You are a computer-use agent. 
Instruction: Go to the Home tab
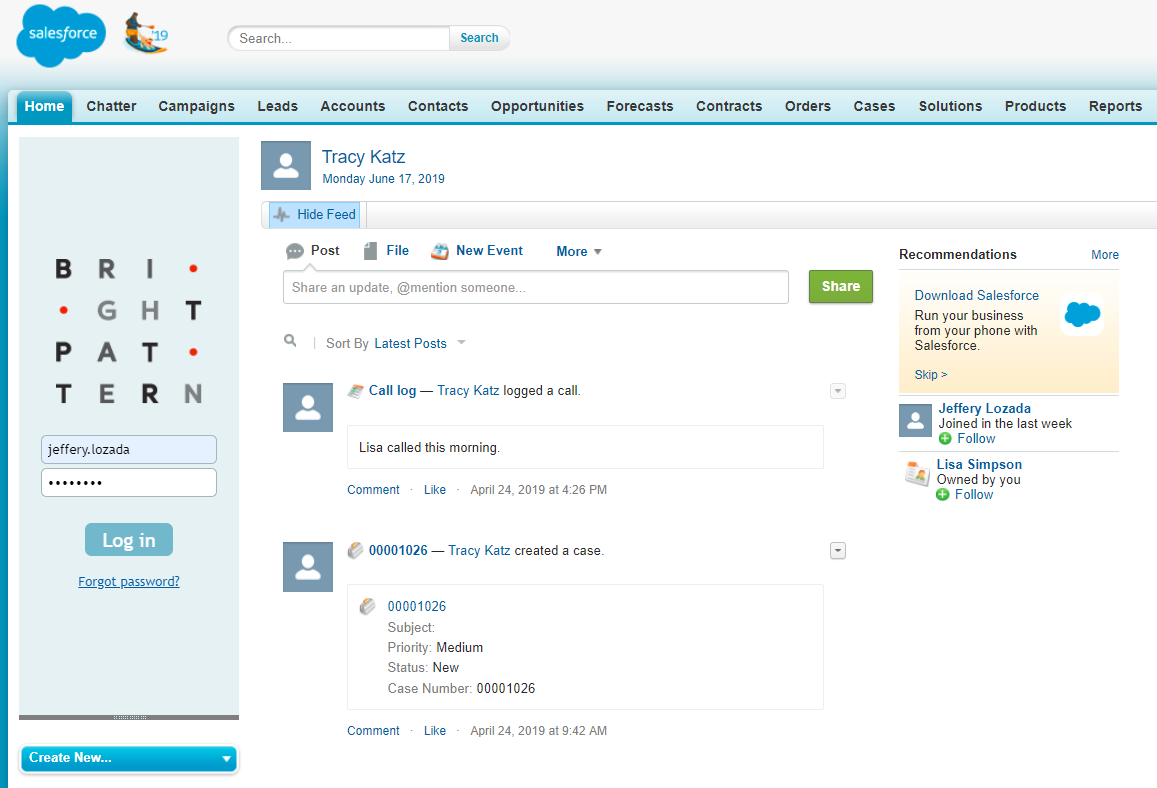pyautogui.click(x=44, y=106)
